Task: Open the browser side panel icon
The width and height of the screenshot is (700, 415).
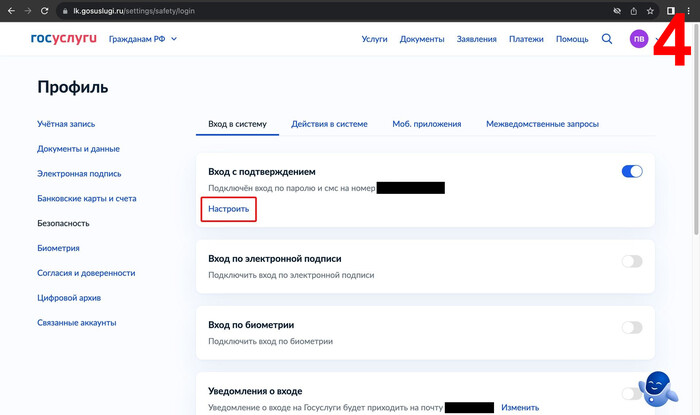Action: tap(671, 10)
